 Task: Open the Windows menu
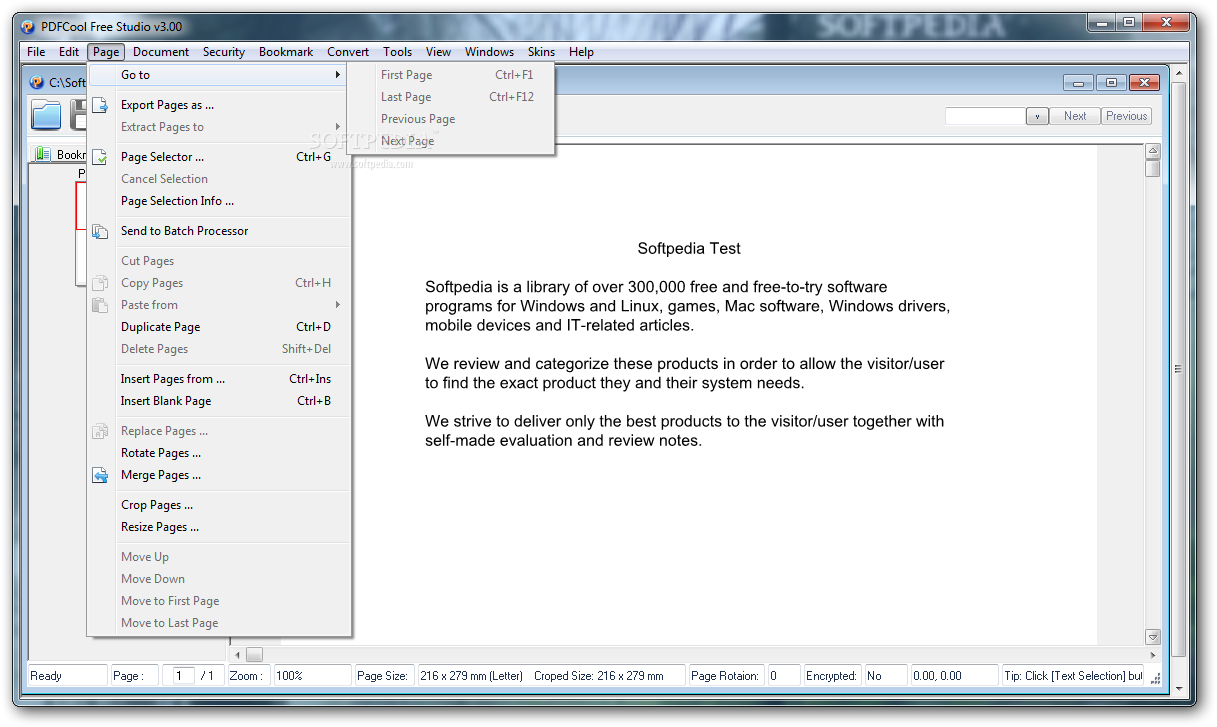489,51
